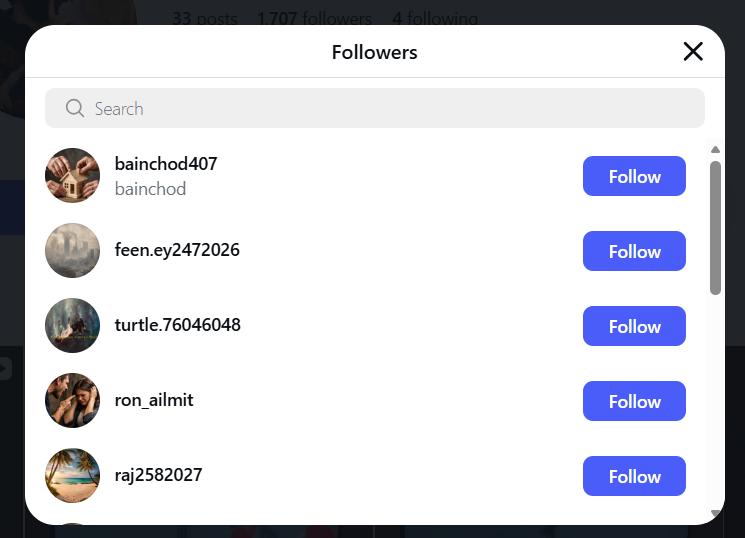Click the search magnifier icon
The image size is (745, 538).
point(74,108)
